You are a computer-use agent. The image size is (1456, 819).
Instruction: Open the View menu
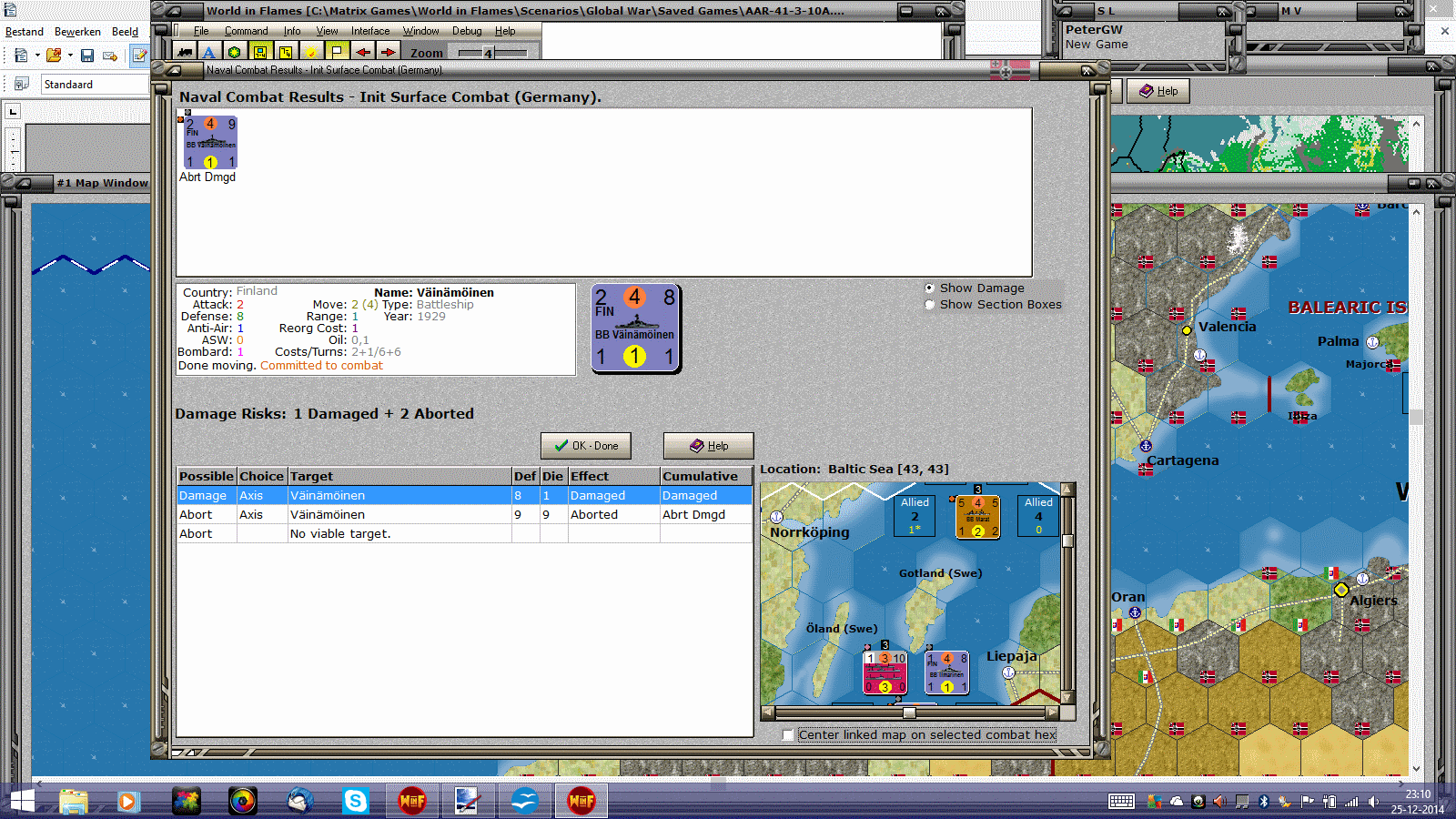327,31
